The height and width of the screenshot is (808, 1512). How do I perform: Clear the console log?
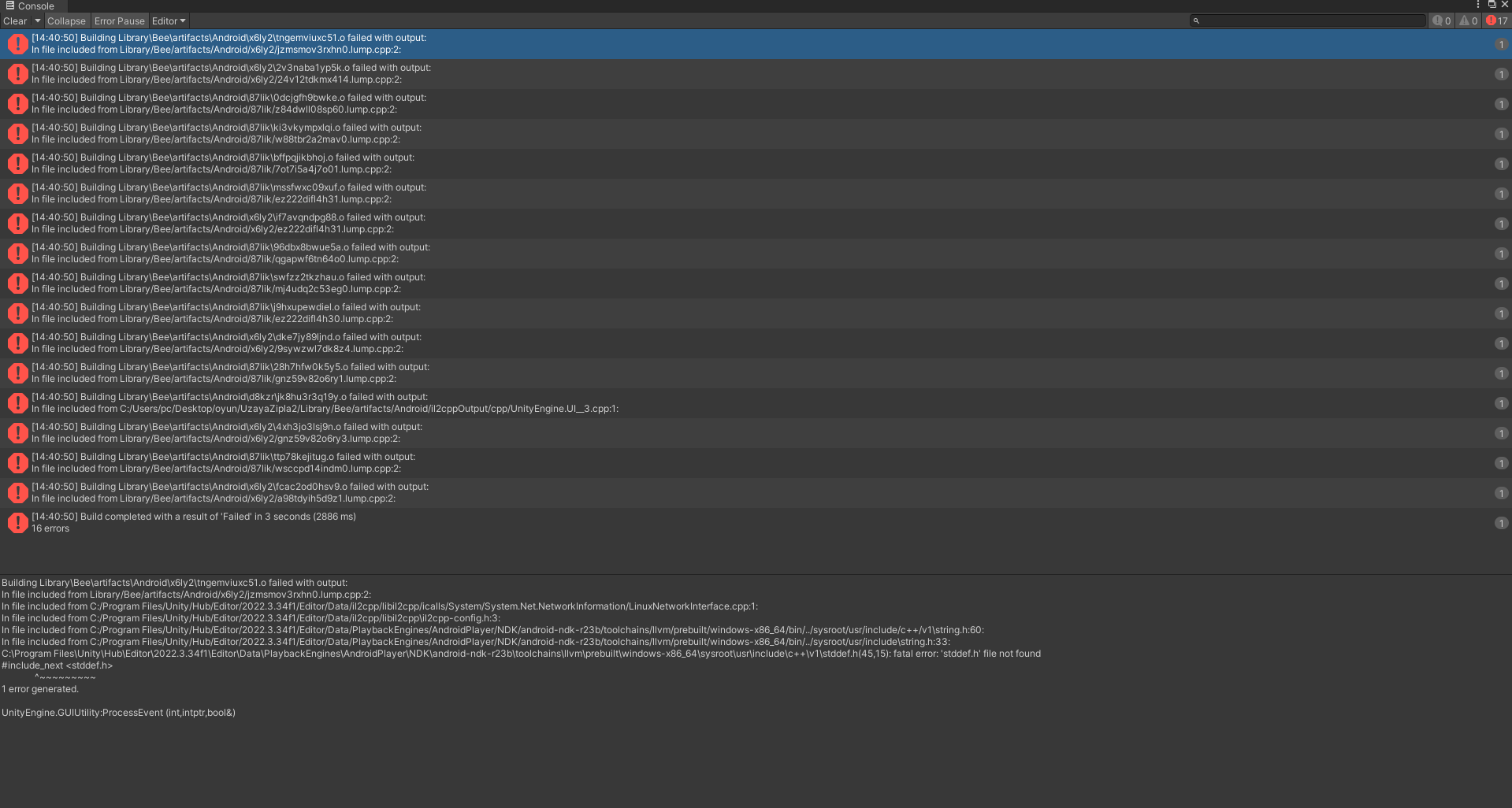click(15, 21)
